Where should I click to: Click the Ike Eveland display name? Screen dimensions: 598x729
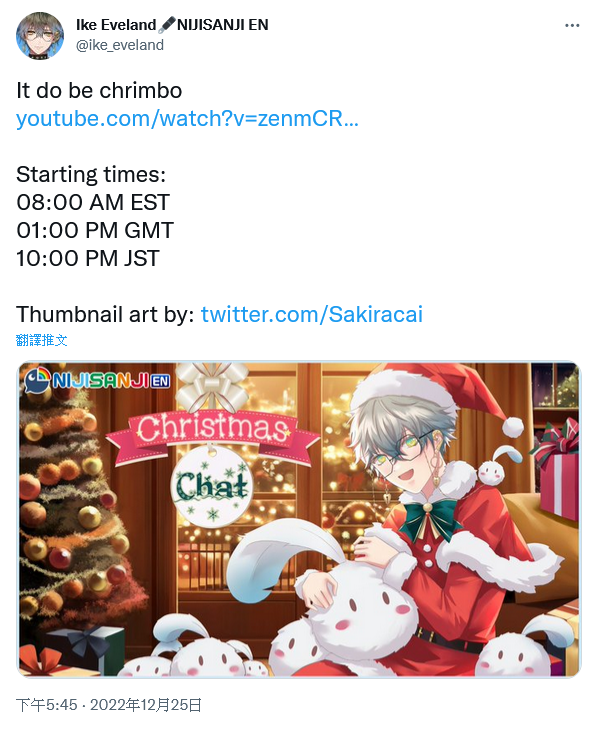point(116,25)
